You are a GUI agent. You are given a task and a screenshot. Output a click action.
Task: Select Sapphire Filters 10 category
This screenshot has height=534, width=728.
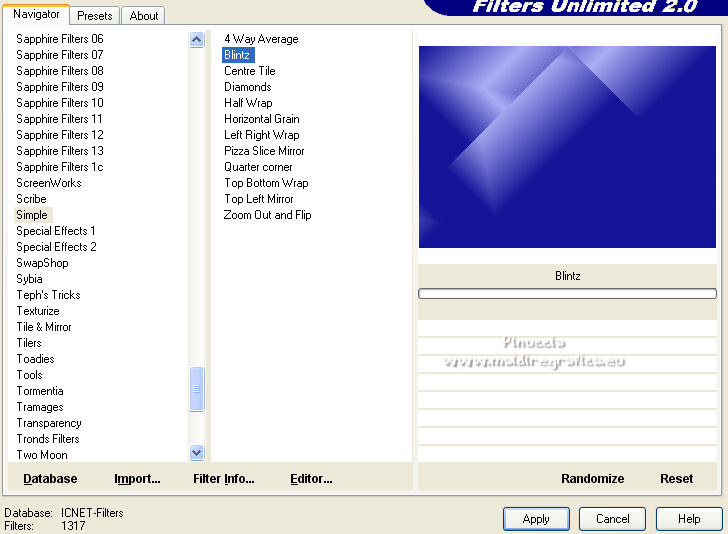(59, 103)
